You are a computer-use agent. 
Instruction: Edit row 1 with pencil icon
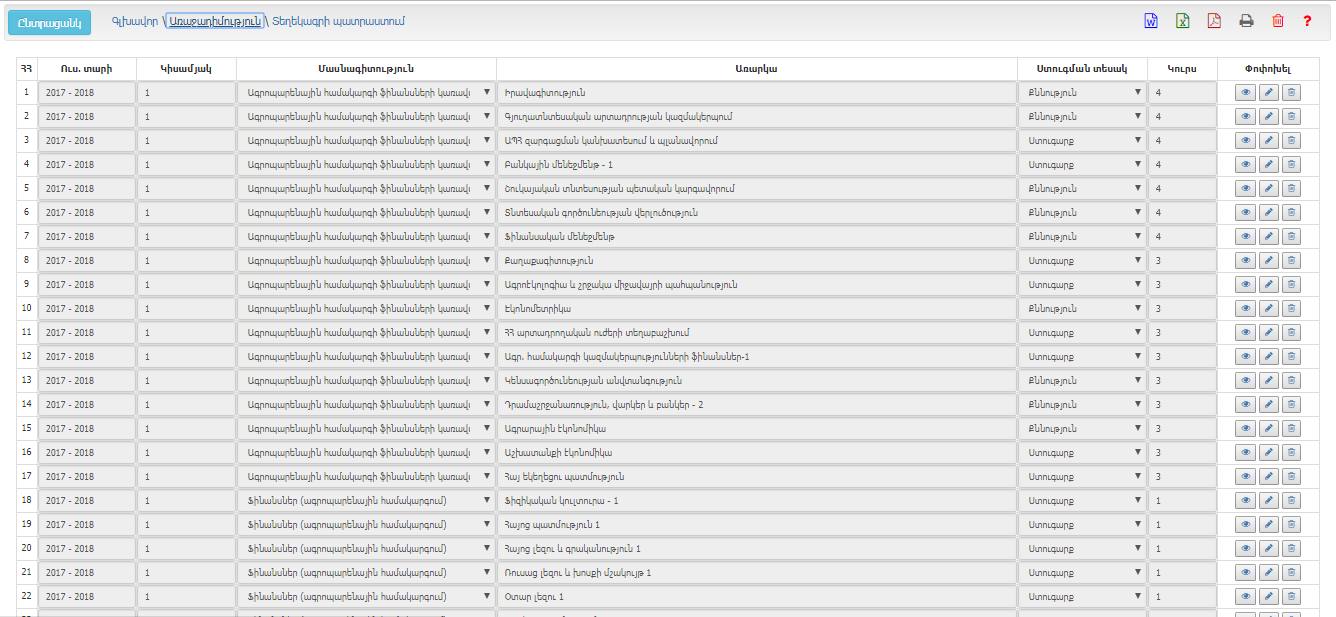coord(1268,93)
